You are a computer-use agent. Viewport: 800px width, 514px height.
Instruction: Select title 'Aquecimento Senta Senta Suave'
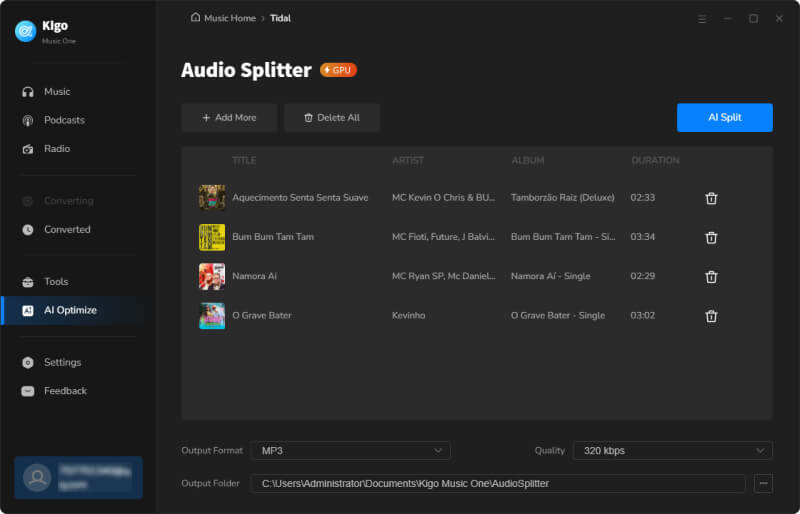coord(300,198)
